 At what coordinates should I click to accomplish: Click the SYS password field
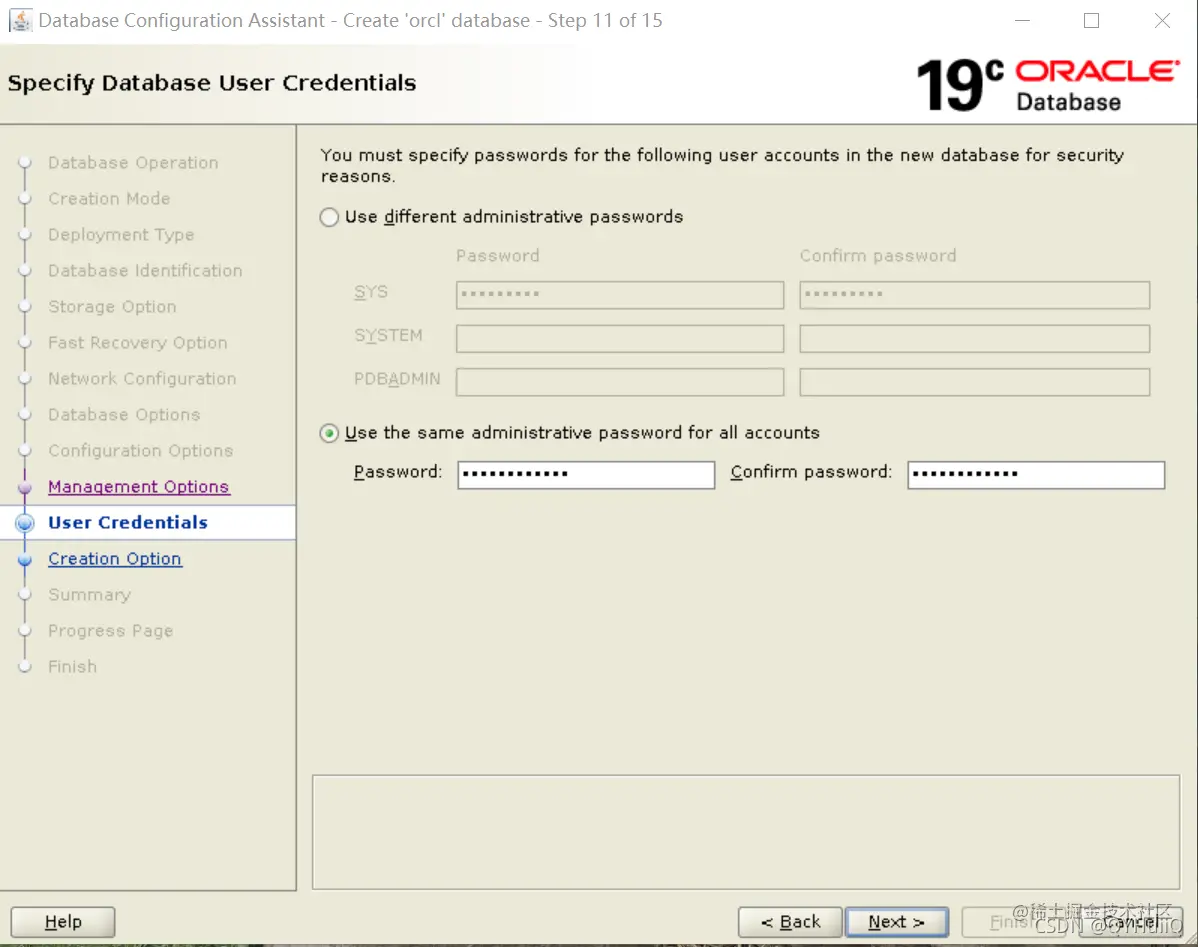tap(620, 295)
